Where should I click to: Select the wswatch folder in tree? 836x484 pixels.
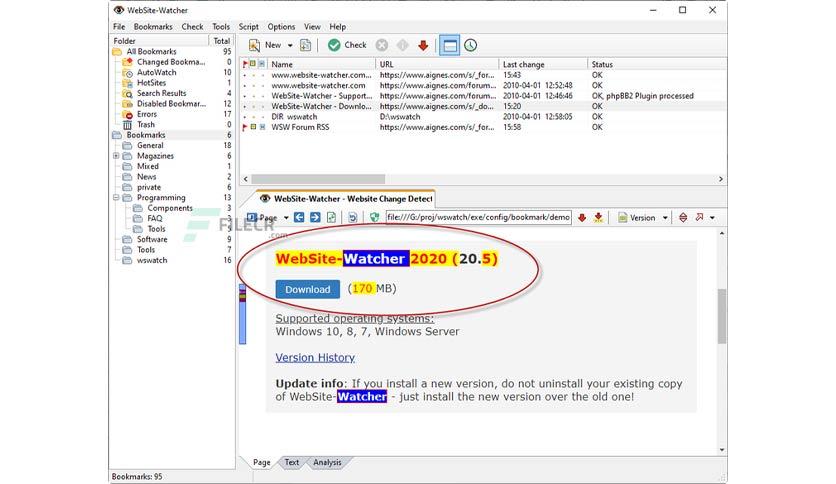click(x=152, y=261)
